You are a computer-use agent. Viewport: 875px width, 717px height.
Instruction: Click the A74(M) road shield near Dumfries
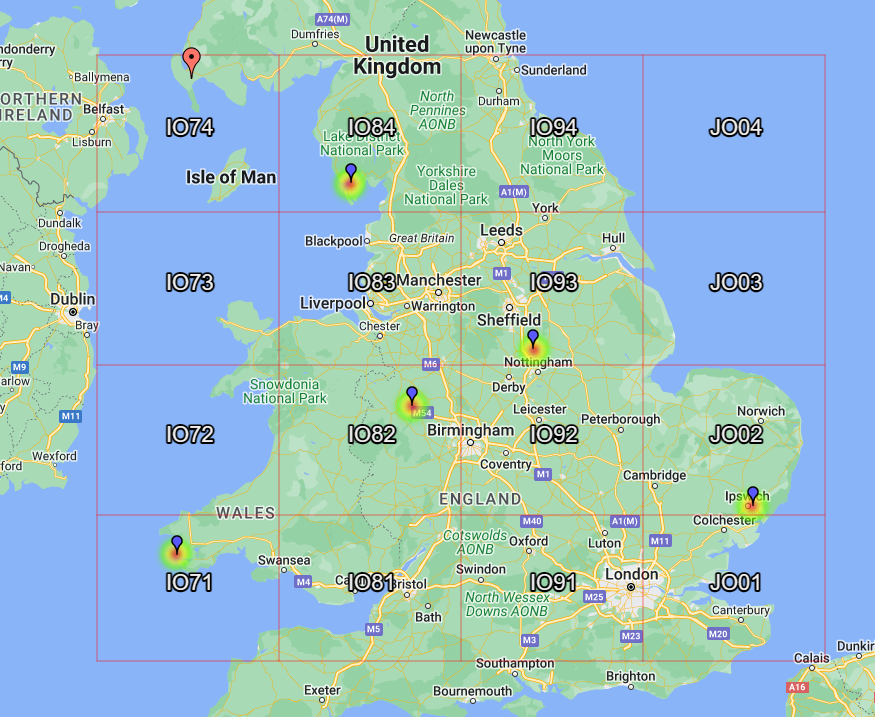click(x=333, y=20)
